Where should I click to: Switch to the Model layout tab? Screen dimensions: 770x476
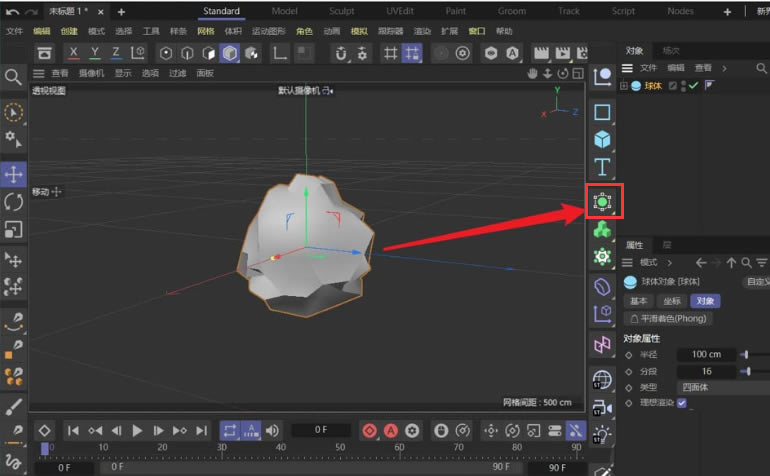(x=284, y=11)
